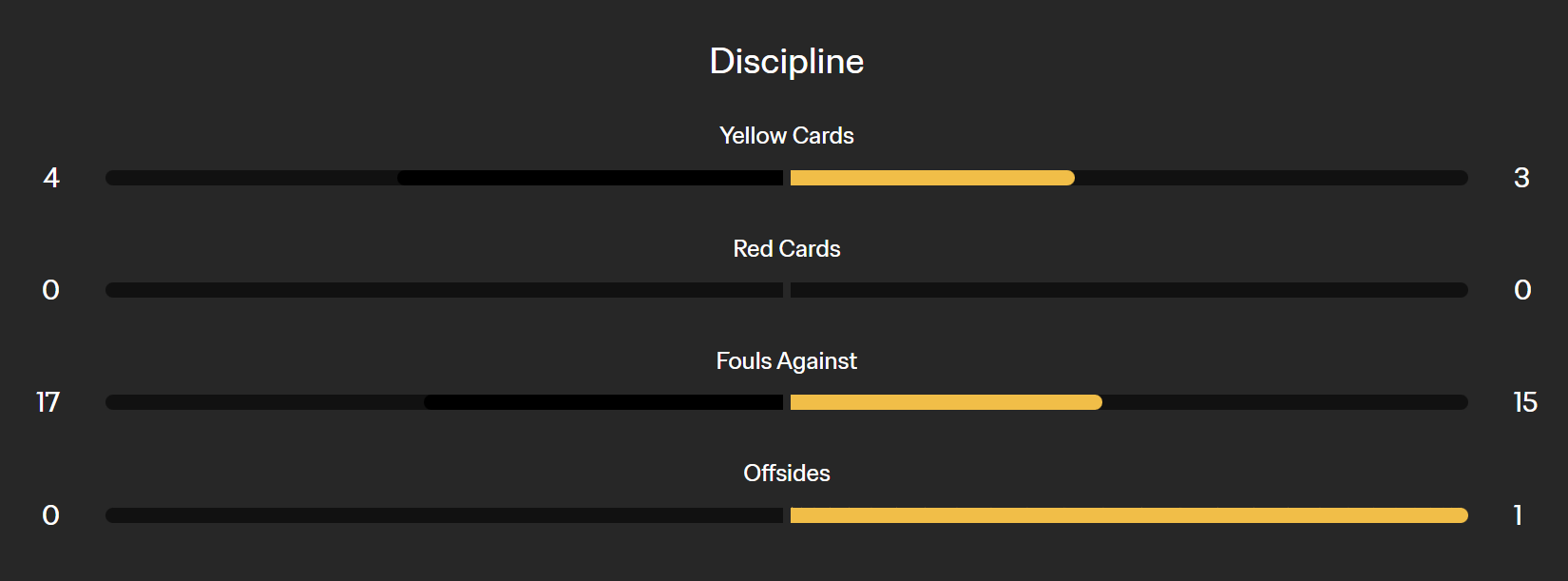Select the Yellow Cards label
The width and height of the screenshot is (1568, 581).
[x=786, y=136]
